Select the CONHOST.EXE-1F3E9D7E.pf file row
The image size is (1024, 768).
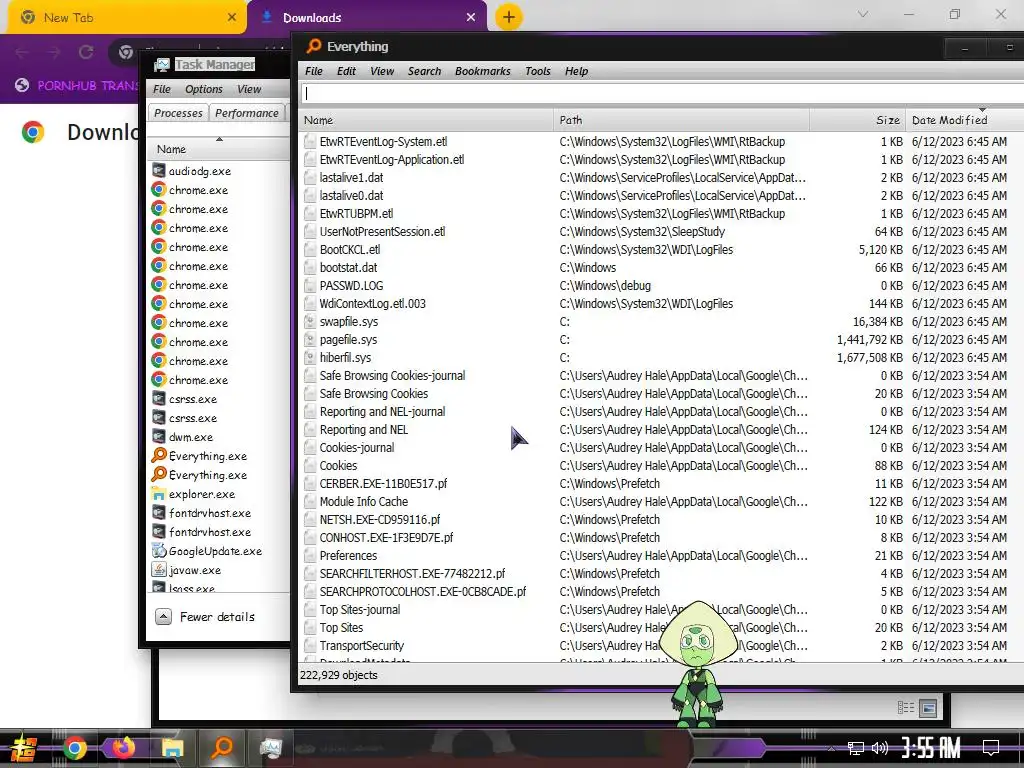tap(662, 537)
